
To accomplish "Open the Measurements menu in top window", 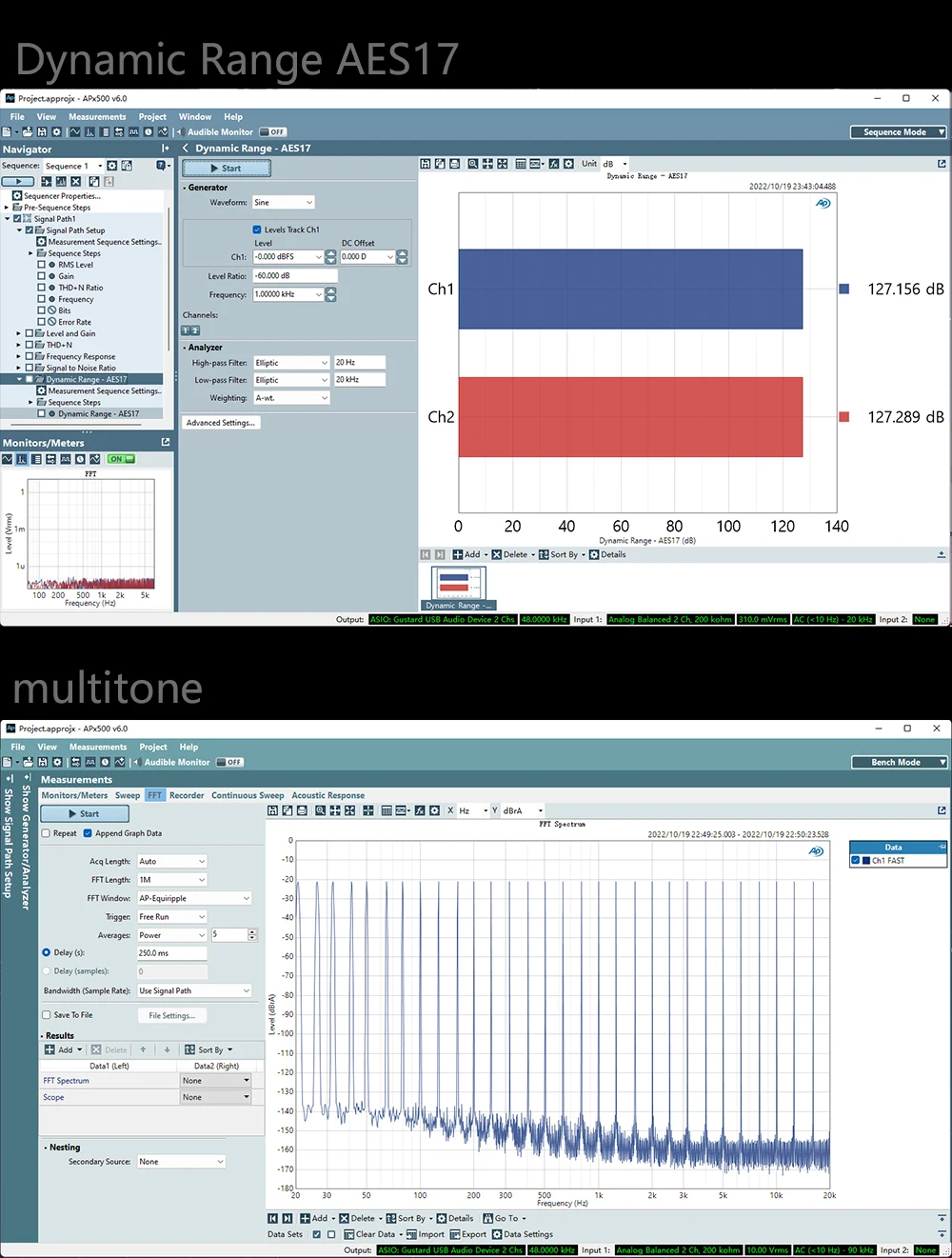I will 97,117.
